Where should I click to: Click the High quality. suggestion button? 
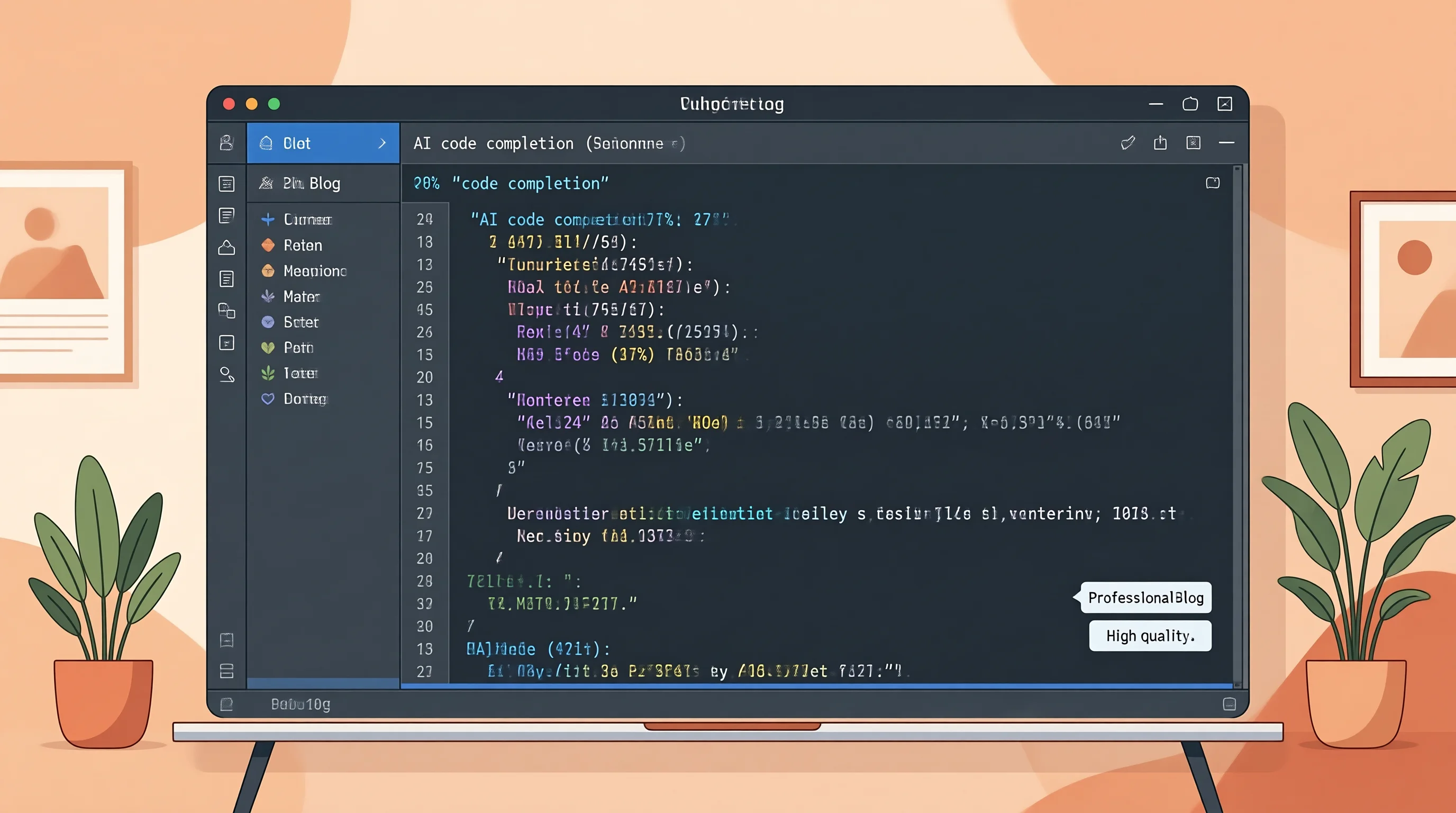(x=1150, y=636)
